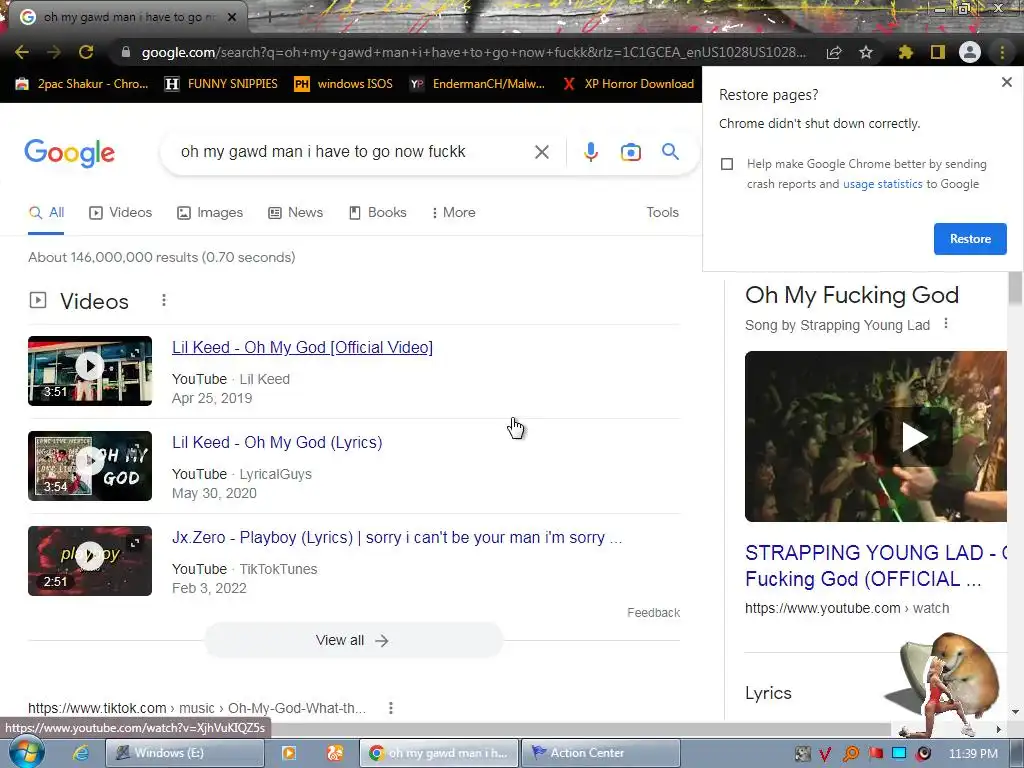Click in the Google search input field
This screenshot has width=1024, height=768.
(346, 152)
